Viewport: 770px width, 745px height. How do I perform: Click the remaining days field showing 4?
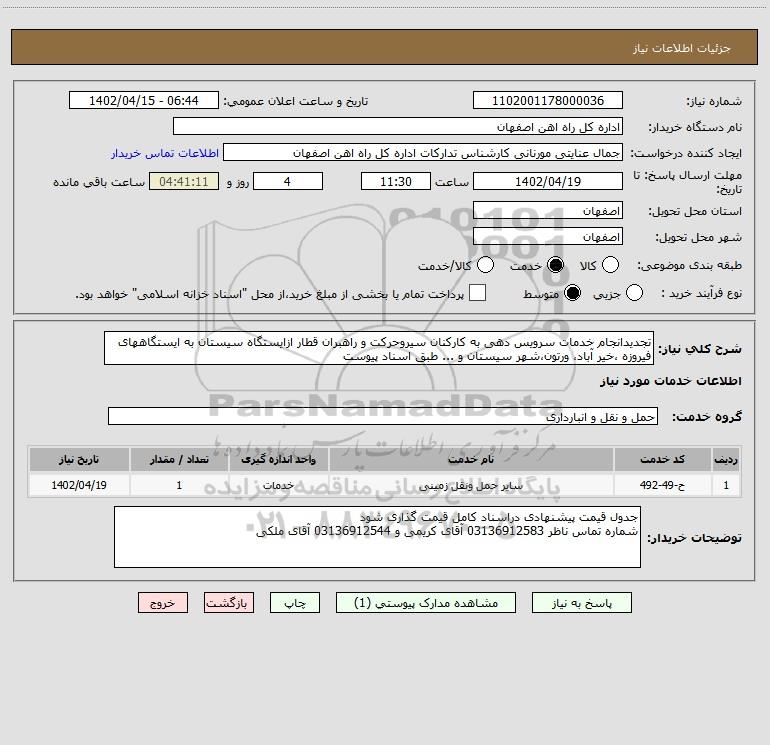click(288, 181)
